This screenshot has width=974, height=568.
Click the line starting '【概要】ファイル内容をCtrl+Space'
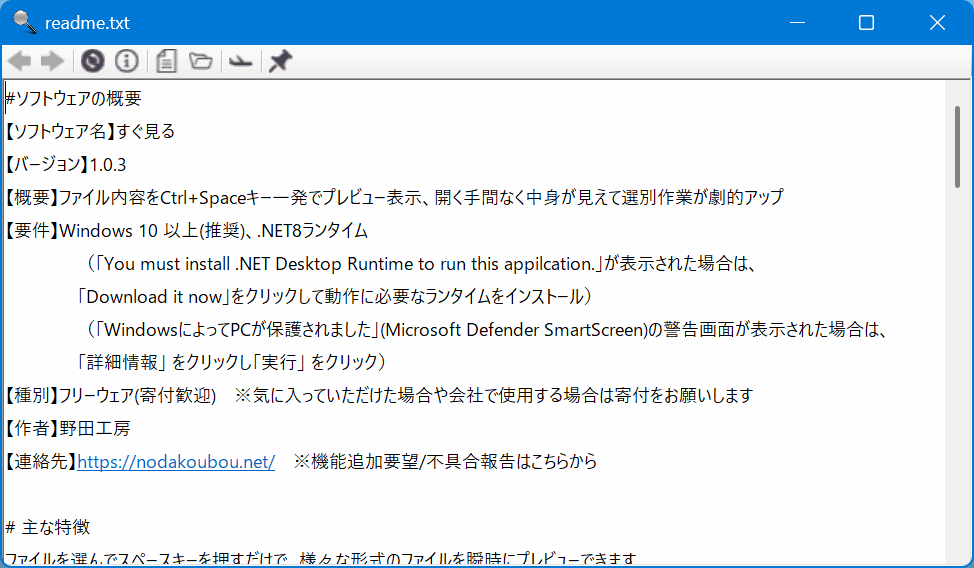pos(394,198)
